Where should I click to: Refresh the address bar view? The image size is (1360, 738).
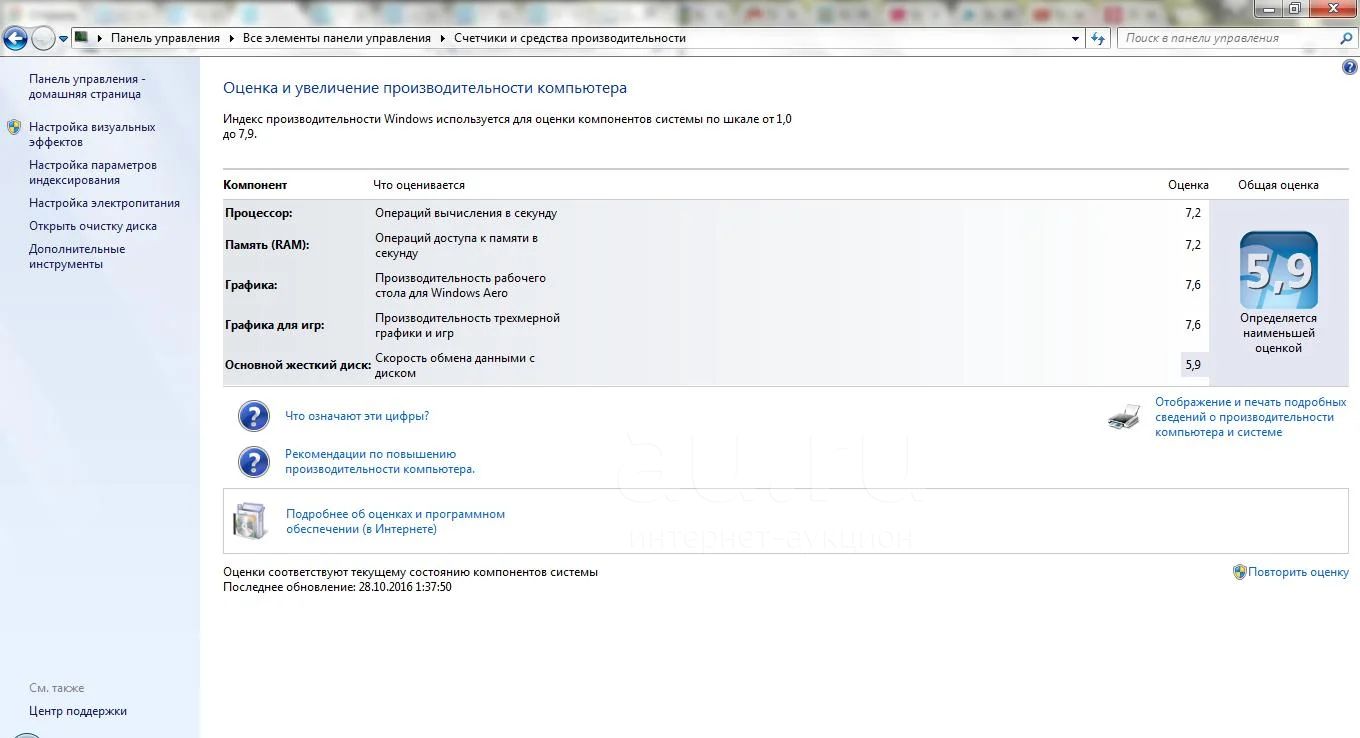1099,38
